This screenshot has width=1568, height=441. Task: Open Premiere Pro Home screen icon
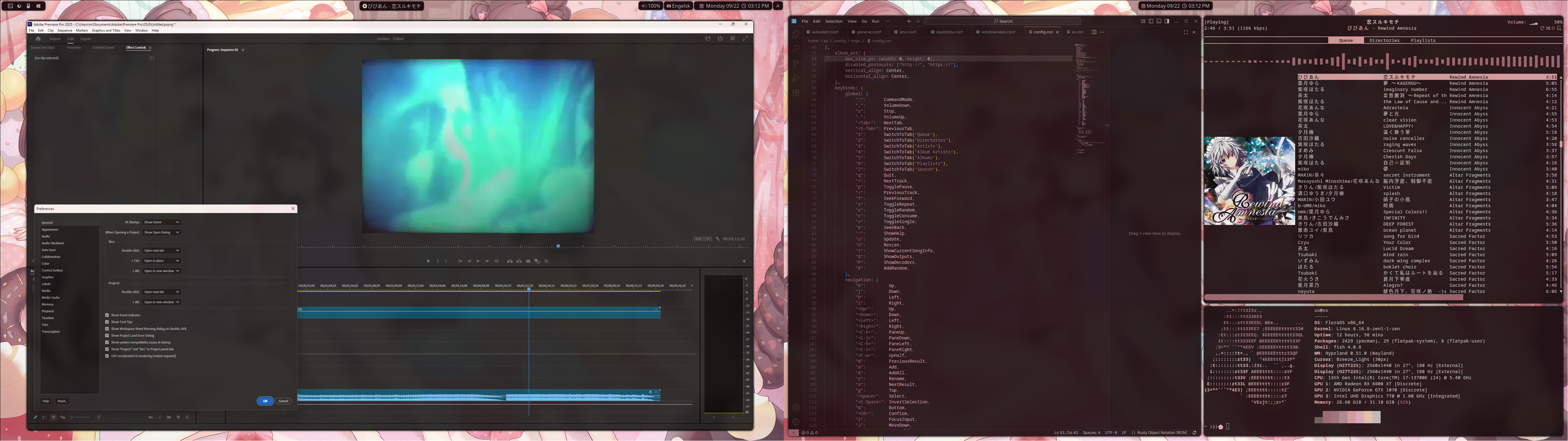click(x=38, y=38)
